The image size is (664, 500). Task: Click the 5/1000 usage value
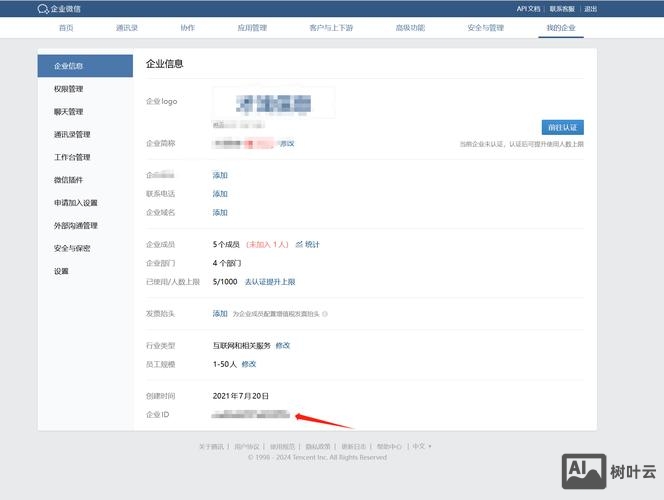click(225, 282)
